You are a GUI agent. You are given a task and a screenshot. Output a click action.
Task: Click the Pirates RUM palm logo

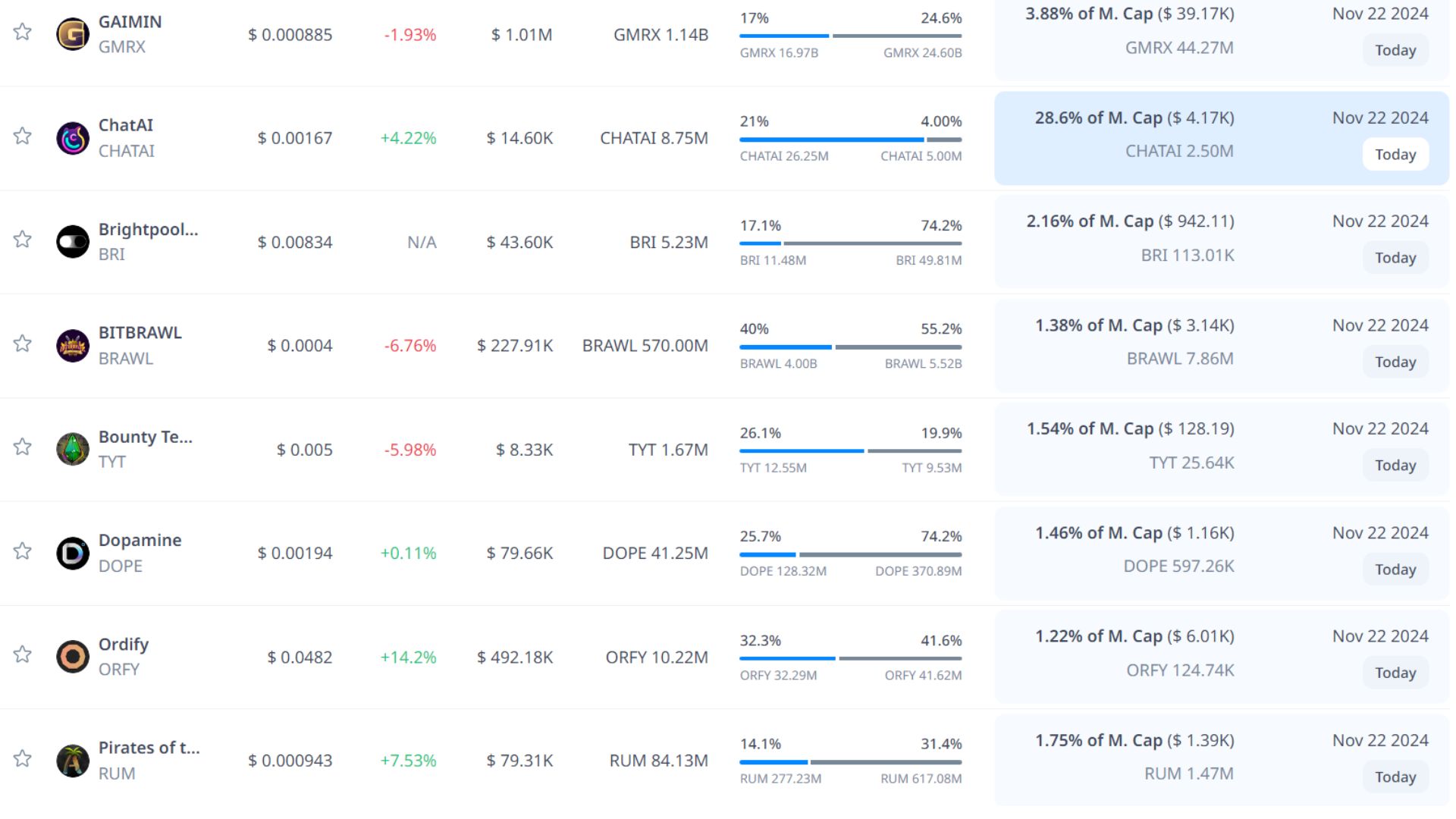point(73,761)
